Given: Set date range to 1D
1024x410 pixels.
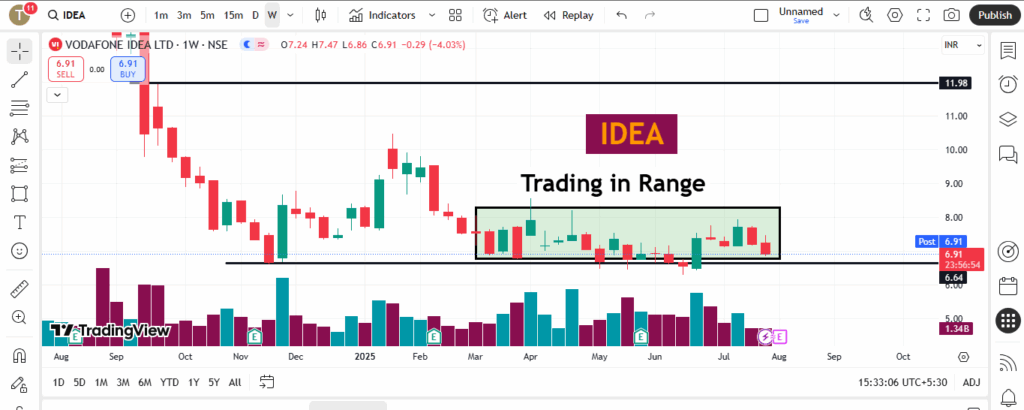Looking at the screenshot, I should [59, 383].
